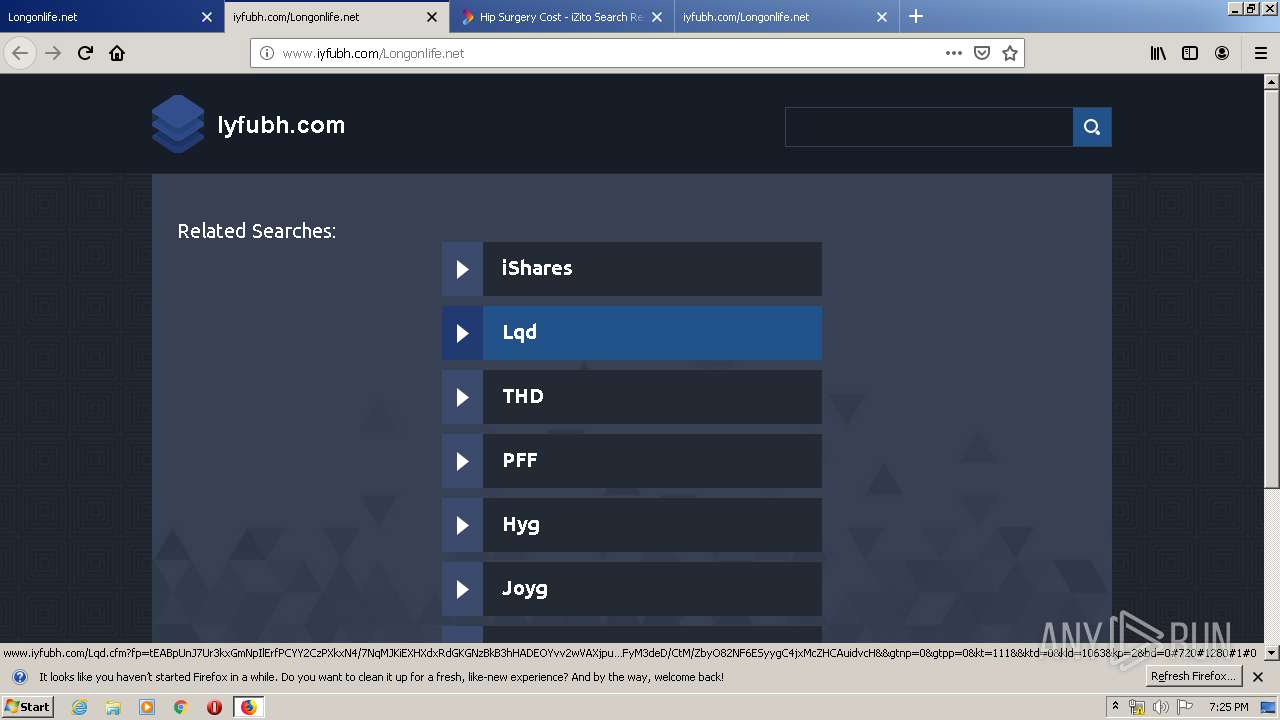Click the taskbar clock showing 7:25 PM
Screen dimensions: 1280x720
[1228, 707]
